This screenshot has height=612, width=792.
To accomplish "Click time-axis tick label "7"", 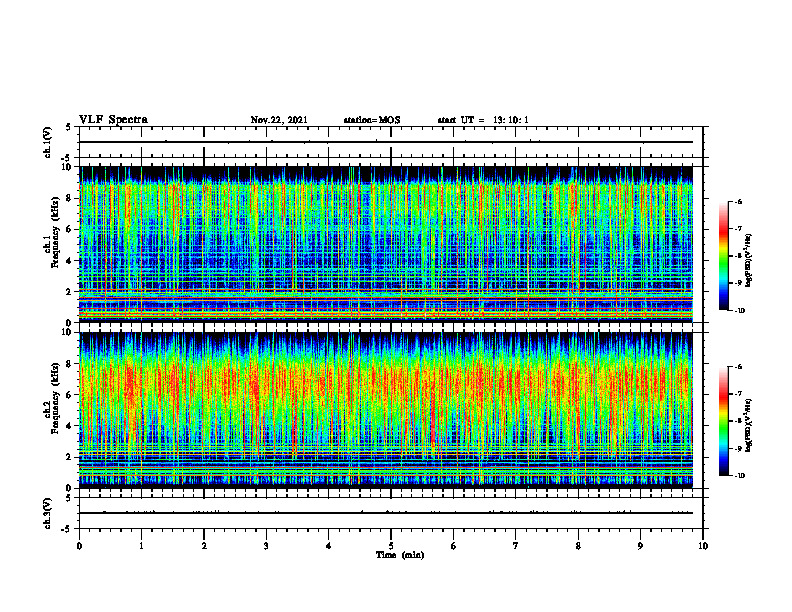I will click(x=516, y=546).
